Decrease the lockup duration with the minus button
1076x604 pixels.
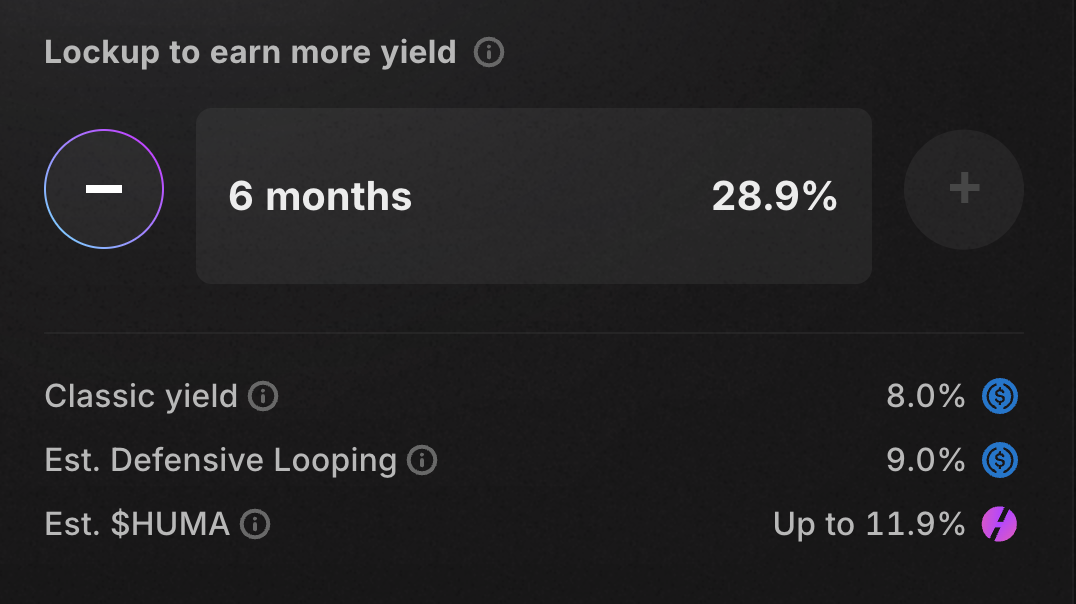click(x=103, y=188)
